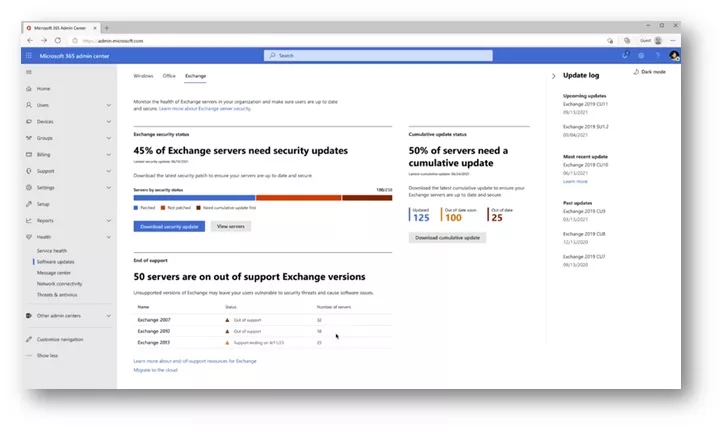Screen dimensions: 723x431
Task: Open Learn more about end-of-support resources link
Action: click(x=195, y=361)
